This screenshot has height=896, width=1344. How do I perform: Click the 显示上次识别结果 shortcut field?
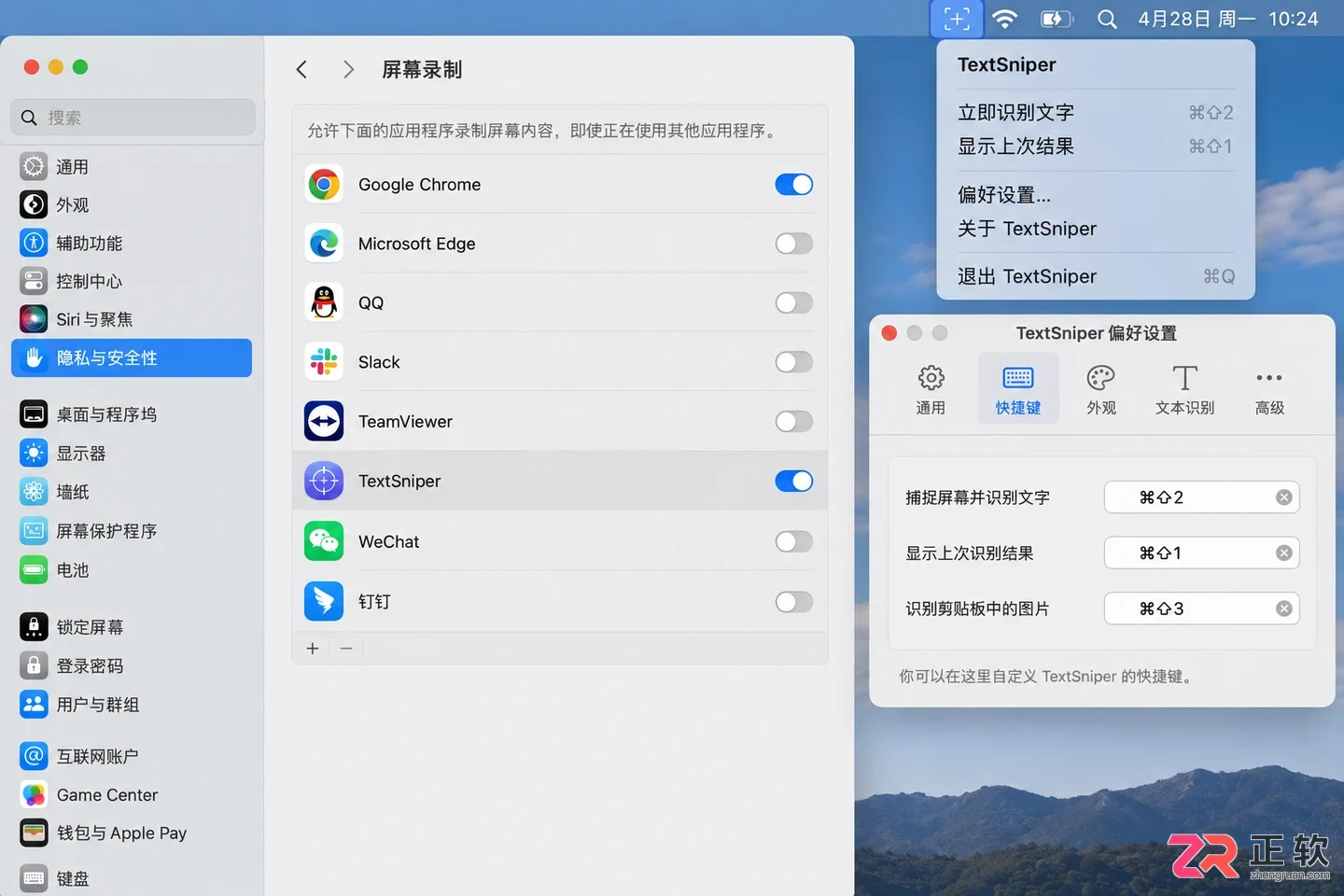pyautogui.click(x=1202, y=553)
